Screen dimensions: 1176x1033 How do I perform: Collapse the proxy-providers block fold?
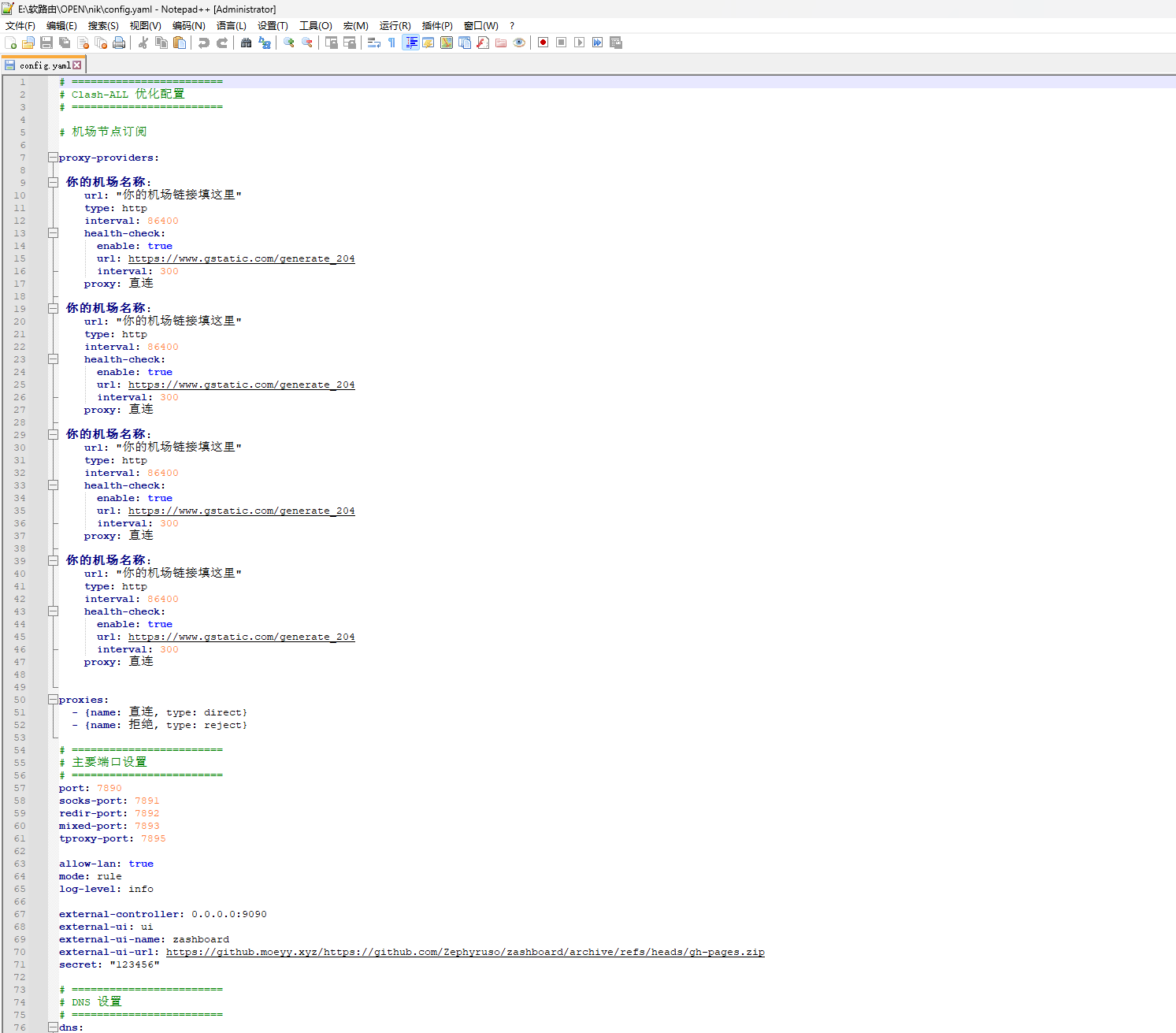click(x=53, y=158)
